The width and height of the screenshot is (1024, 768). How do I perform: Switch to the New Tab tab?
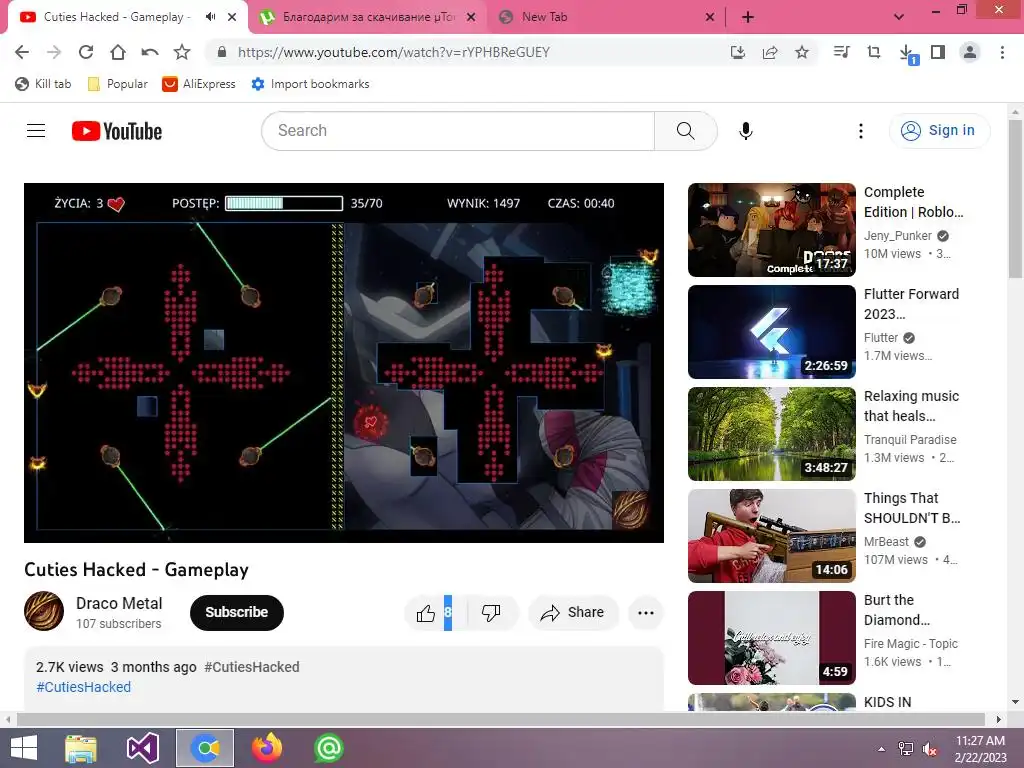tap(607, 17)
